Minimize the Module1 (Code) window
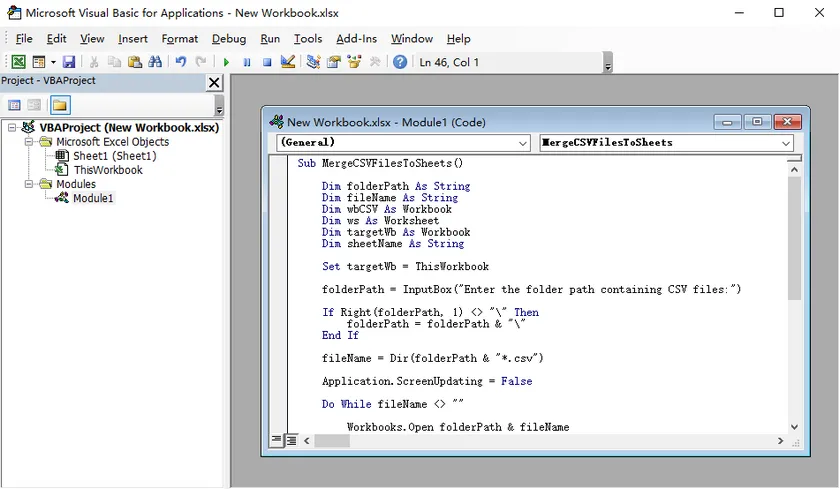This screenshot has width=840, height=489. click(x=727, y=122)
